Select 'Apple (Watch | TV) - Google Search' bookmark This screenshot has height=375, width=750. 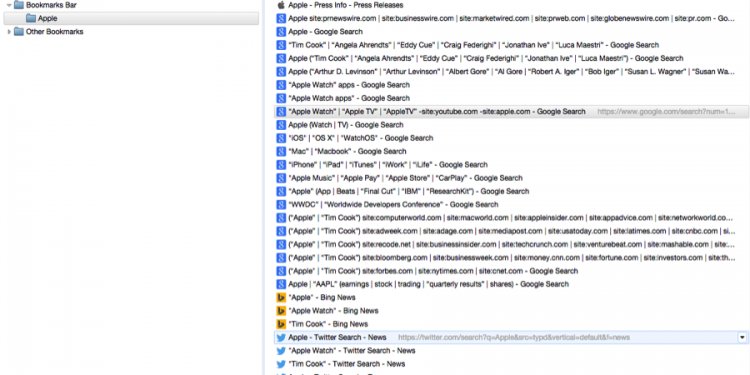tap(345, 125)
